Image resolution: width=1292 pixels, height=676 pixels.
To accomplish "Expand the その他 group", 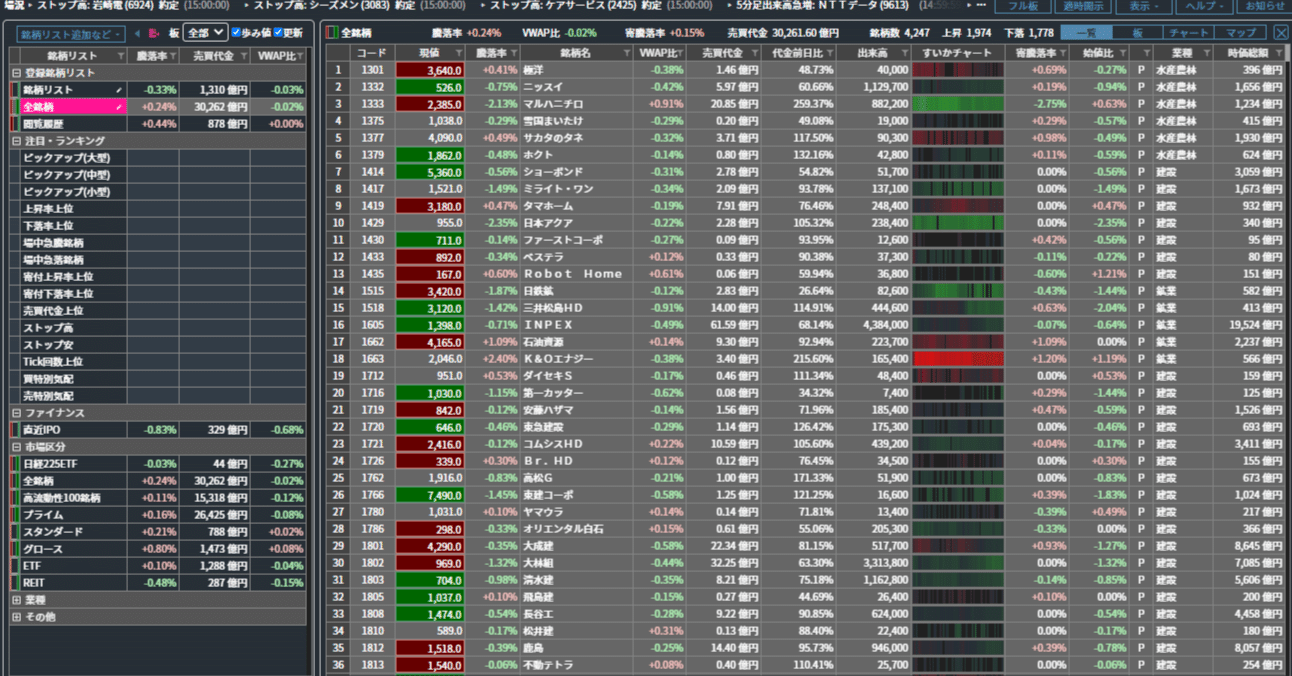I will tap(16, 617).
